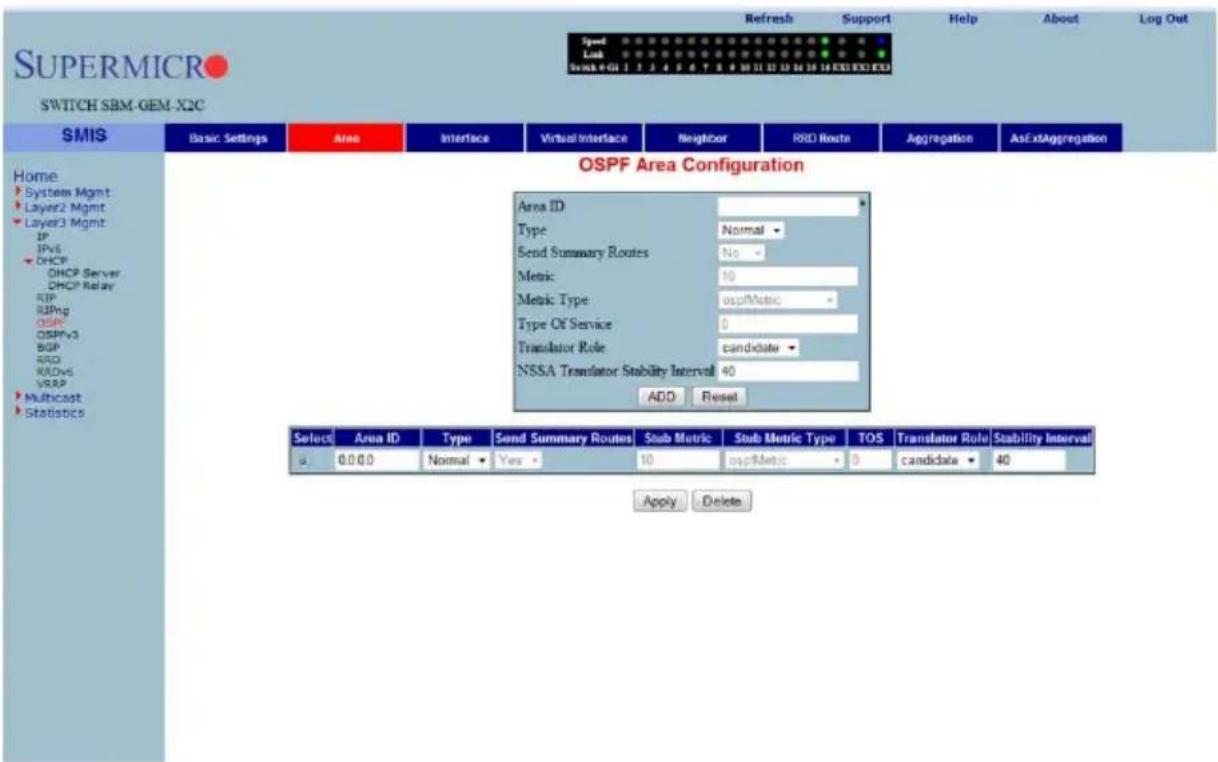Open RIP in the sidebar tree

[45, 297]
